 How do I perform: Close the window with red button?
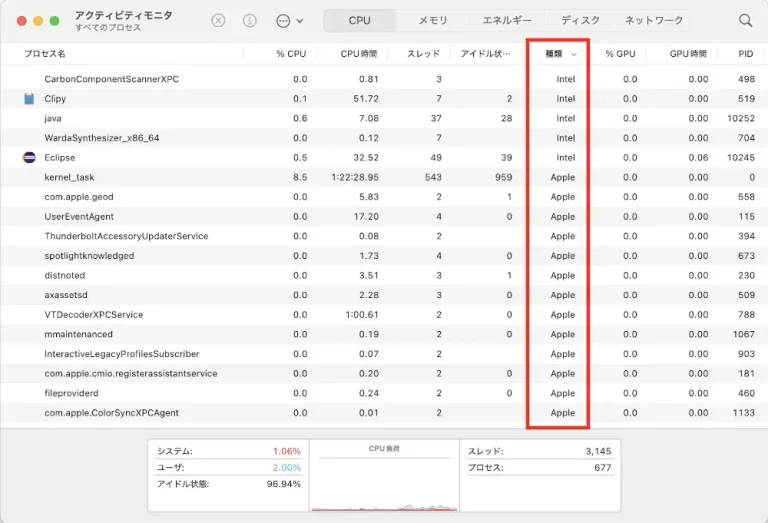point(22,21)
